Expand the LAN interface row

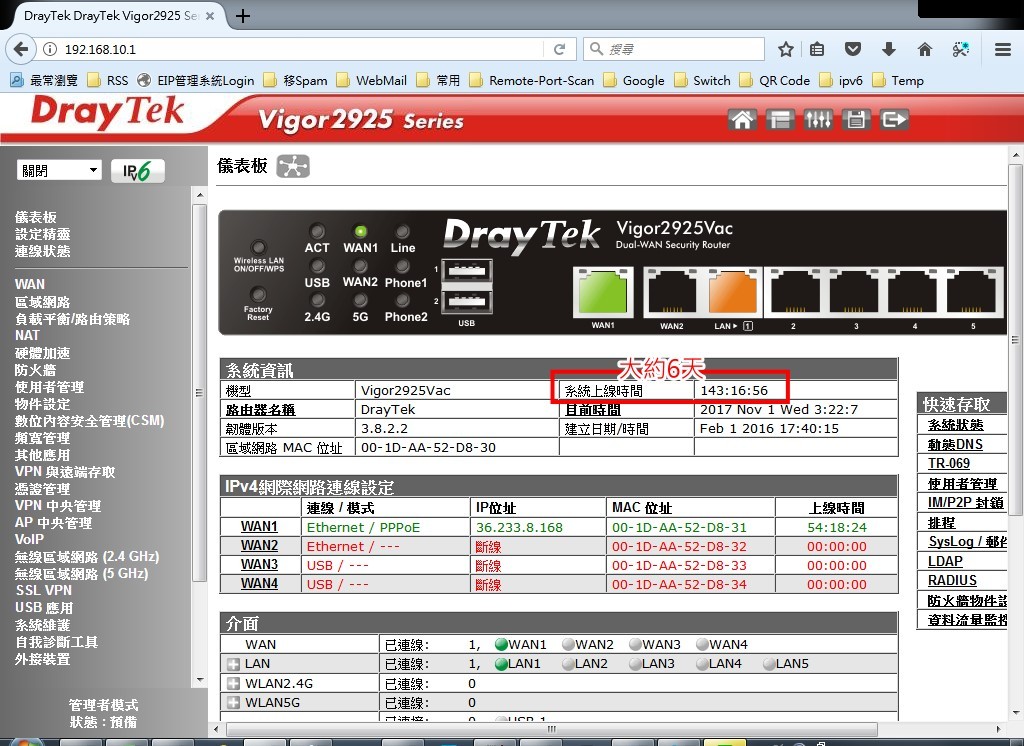(x=233, y=664)
